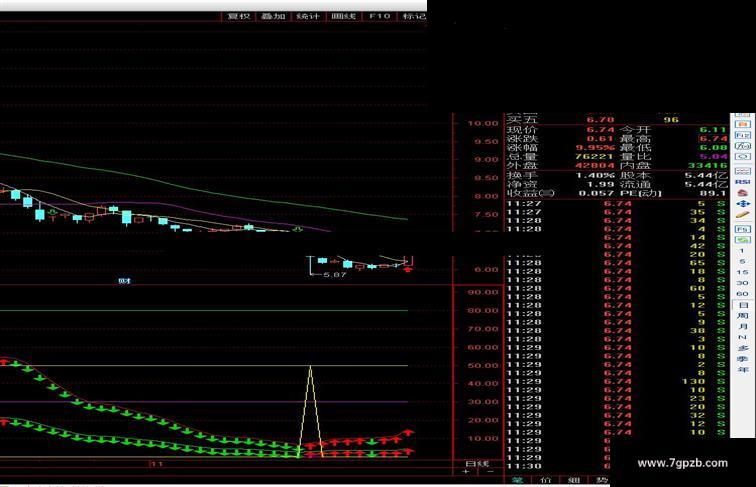Image resolution: width=756 pixels, height=487 pixels.
Task: Click the Fiz icon in the sidebar
Action: (x=742, y=135)
